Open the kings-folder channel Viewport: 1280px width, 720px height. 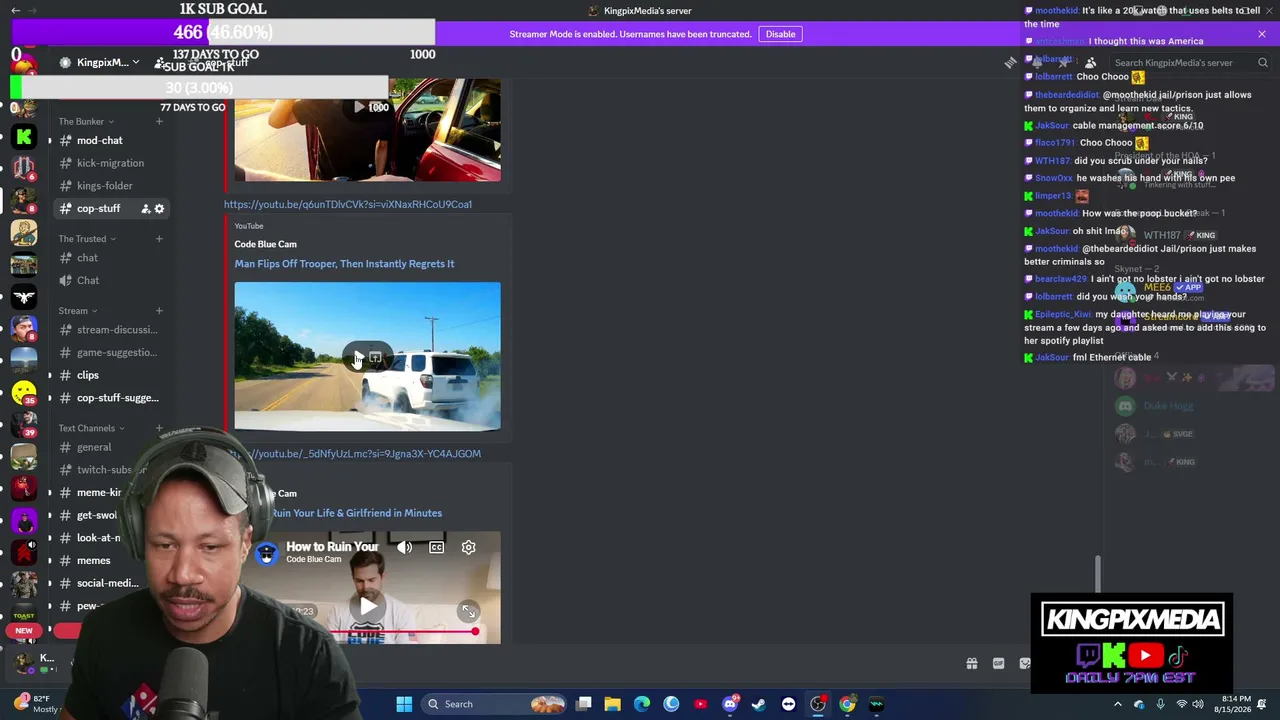(110, 186)
